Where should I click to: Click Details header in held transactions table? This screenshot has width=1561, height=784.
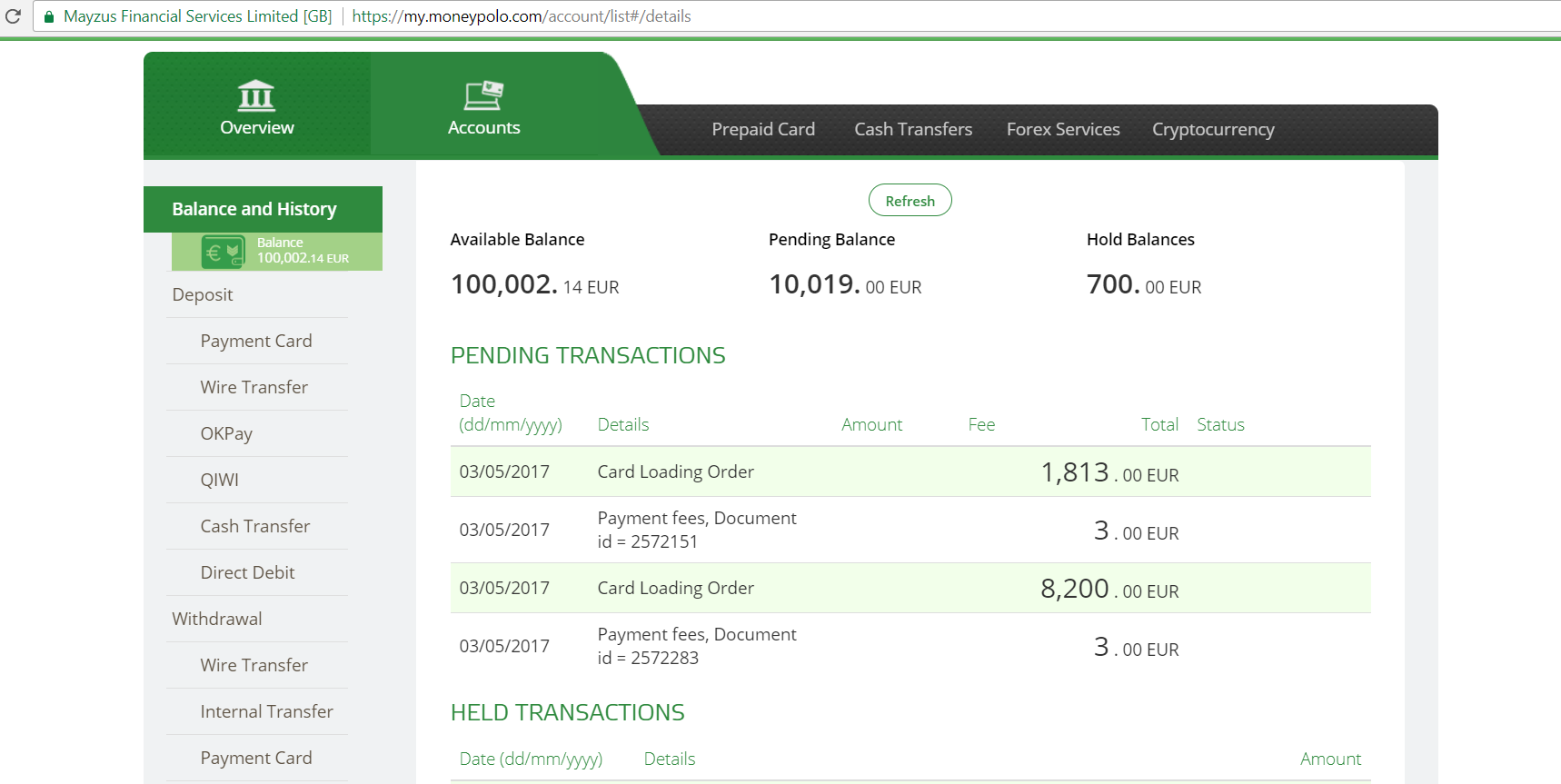click(670, 759)
